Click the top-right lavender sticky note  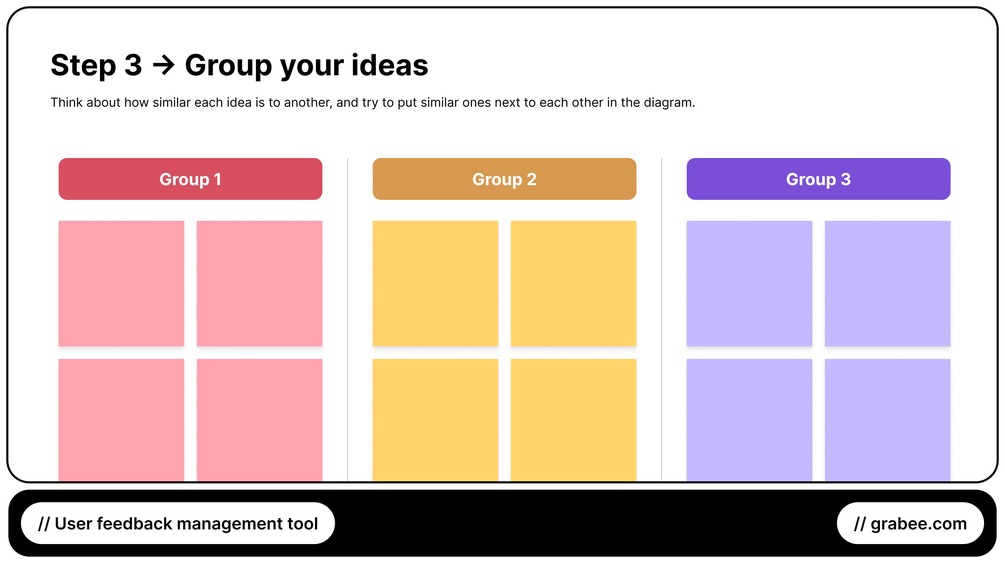(x=887, y=283)
